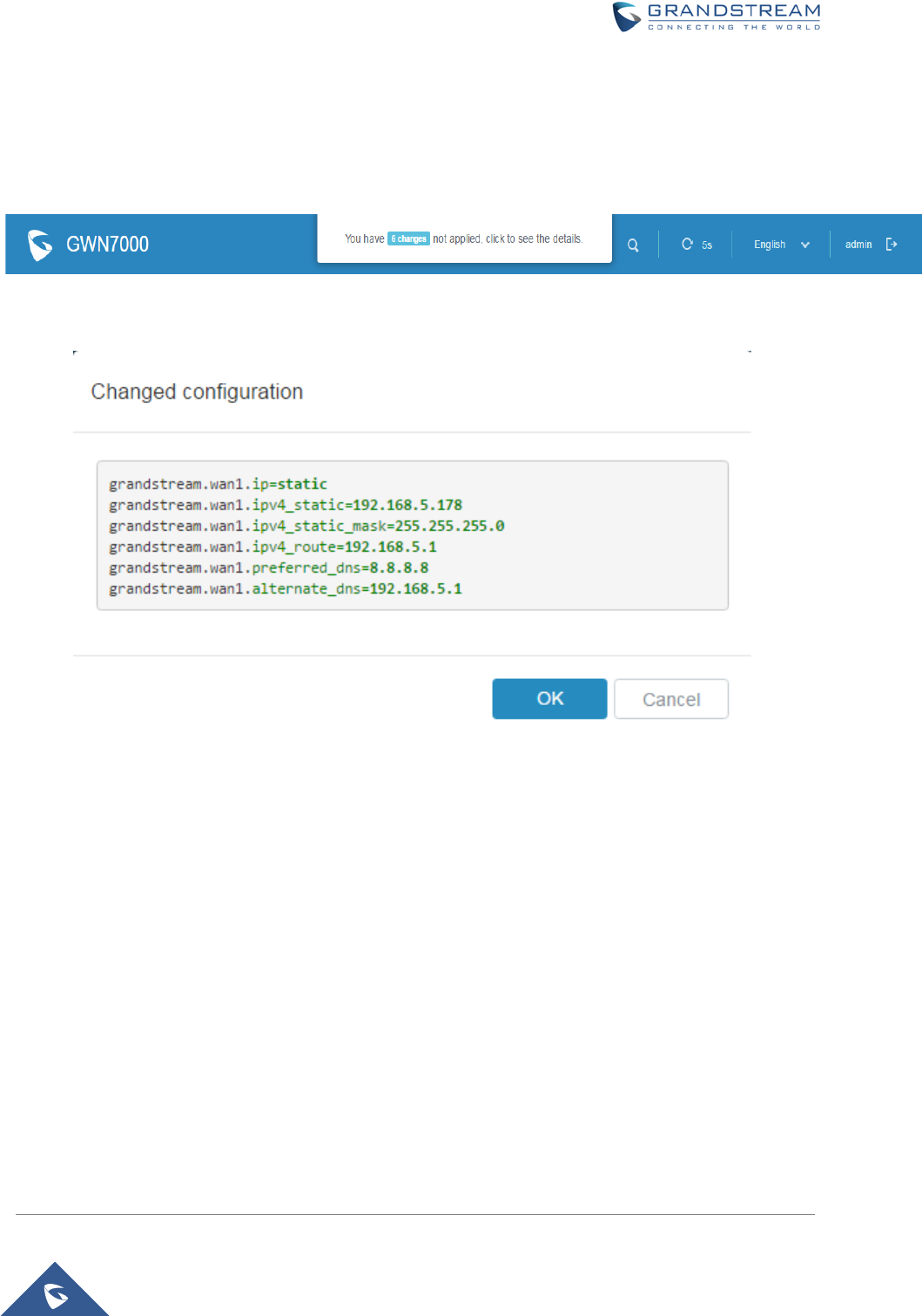Click line with ipv4_route=192.168.5.1
Screen dimensions: 922x1316
point(273,547)
